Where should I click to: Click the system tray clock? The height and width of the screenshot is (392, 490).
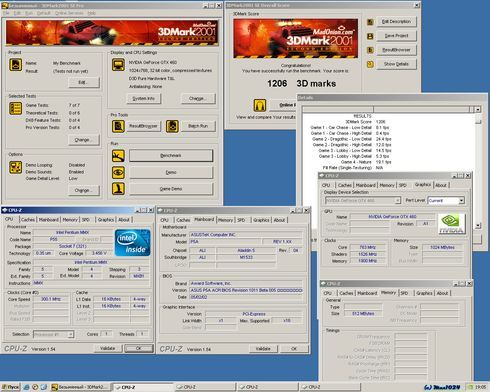[480, 387]
